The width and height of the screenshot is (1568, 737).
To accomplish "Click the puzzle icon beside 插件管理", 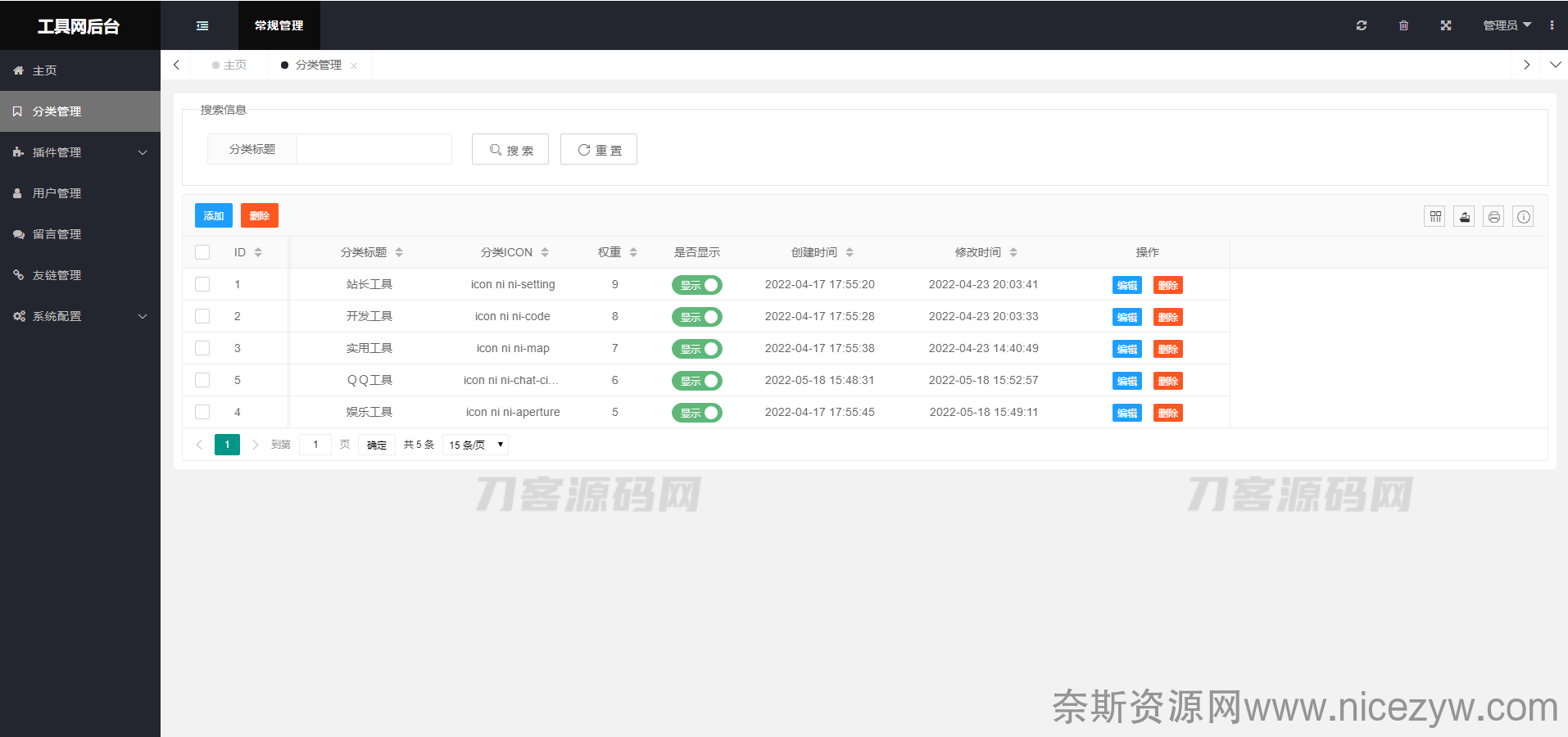I will coord(18,152).
